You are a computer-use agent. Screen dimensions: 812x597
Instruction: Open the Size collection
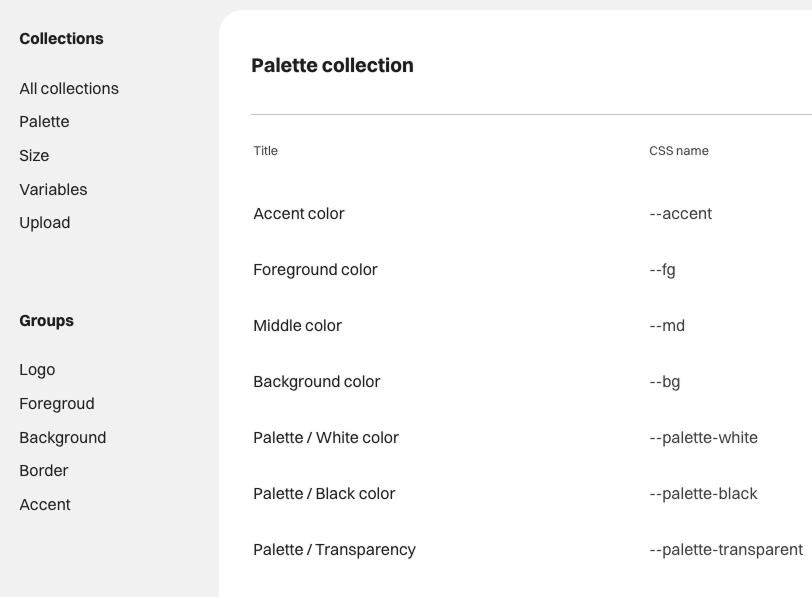[x=34, y=155]
